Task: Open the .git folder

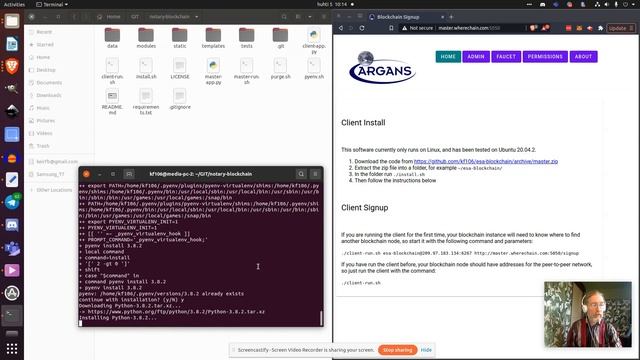Action: point(280,38)
